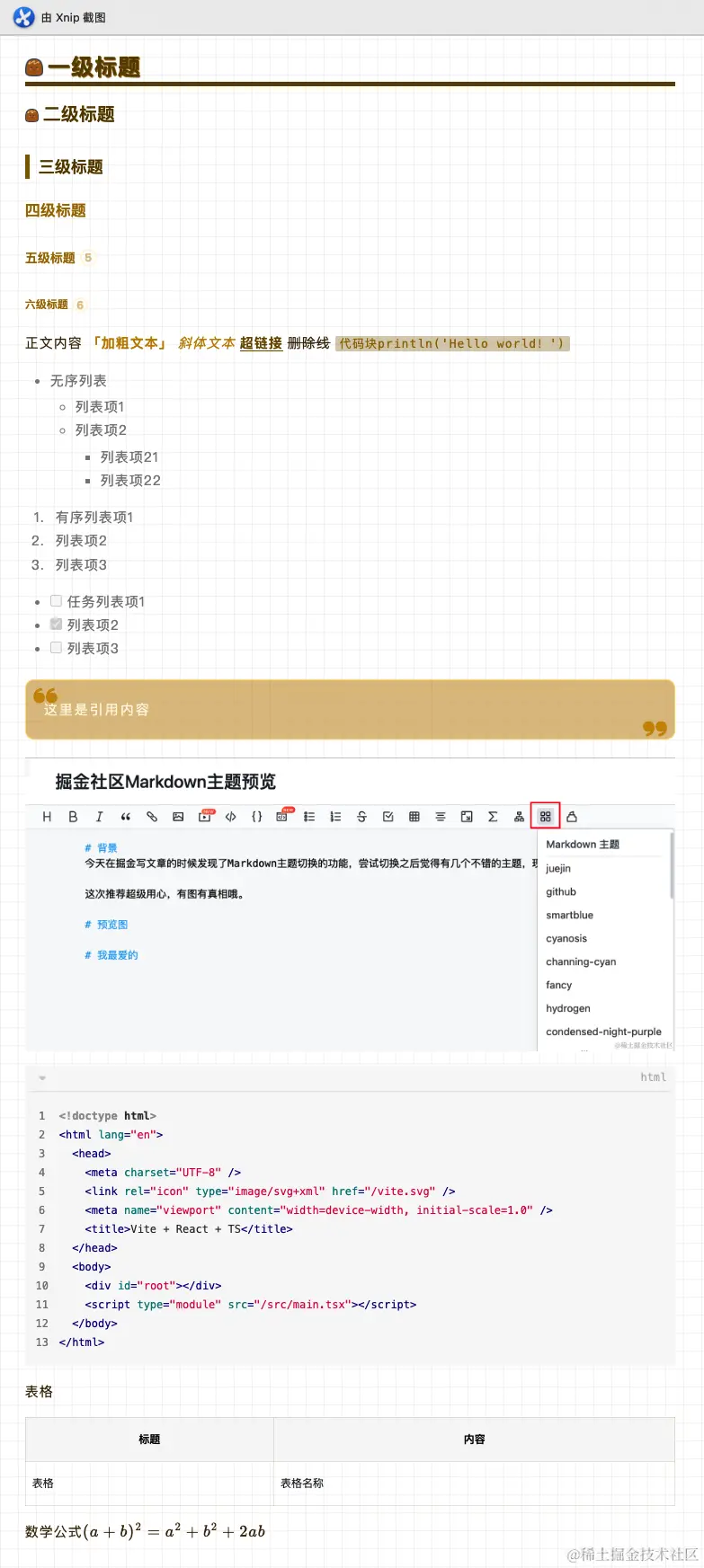Click the 六级标题 heading

(47, 305)
